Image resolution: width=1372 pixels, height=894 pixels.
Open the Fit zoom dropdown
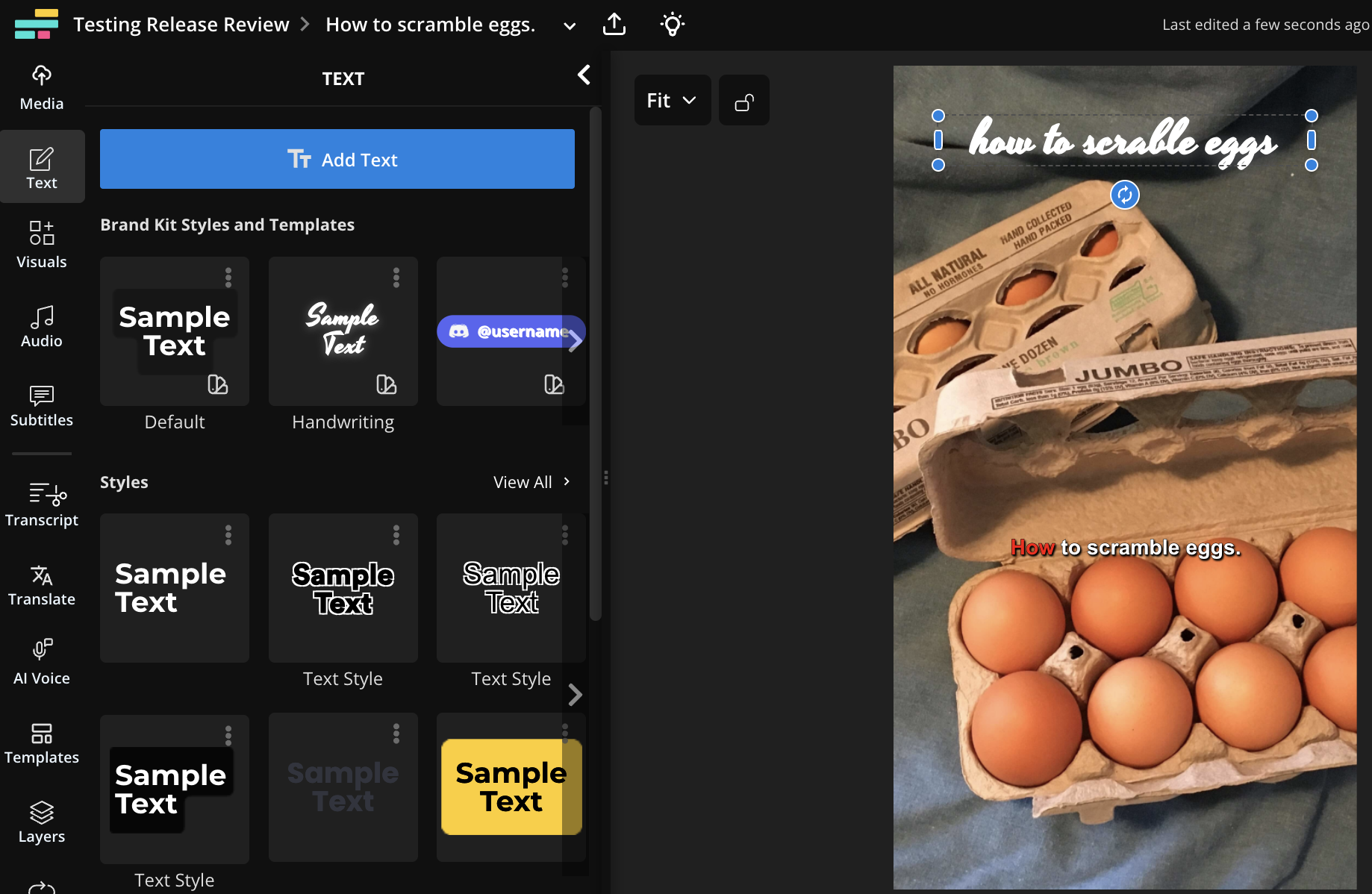(672, 101)
